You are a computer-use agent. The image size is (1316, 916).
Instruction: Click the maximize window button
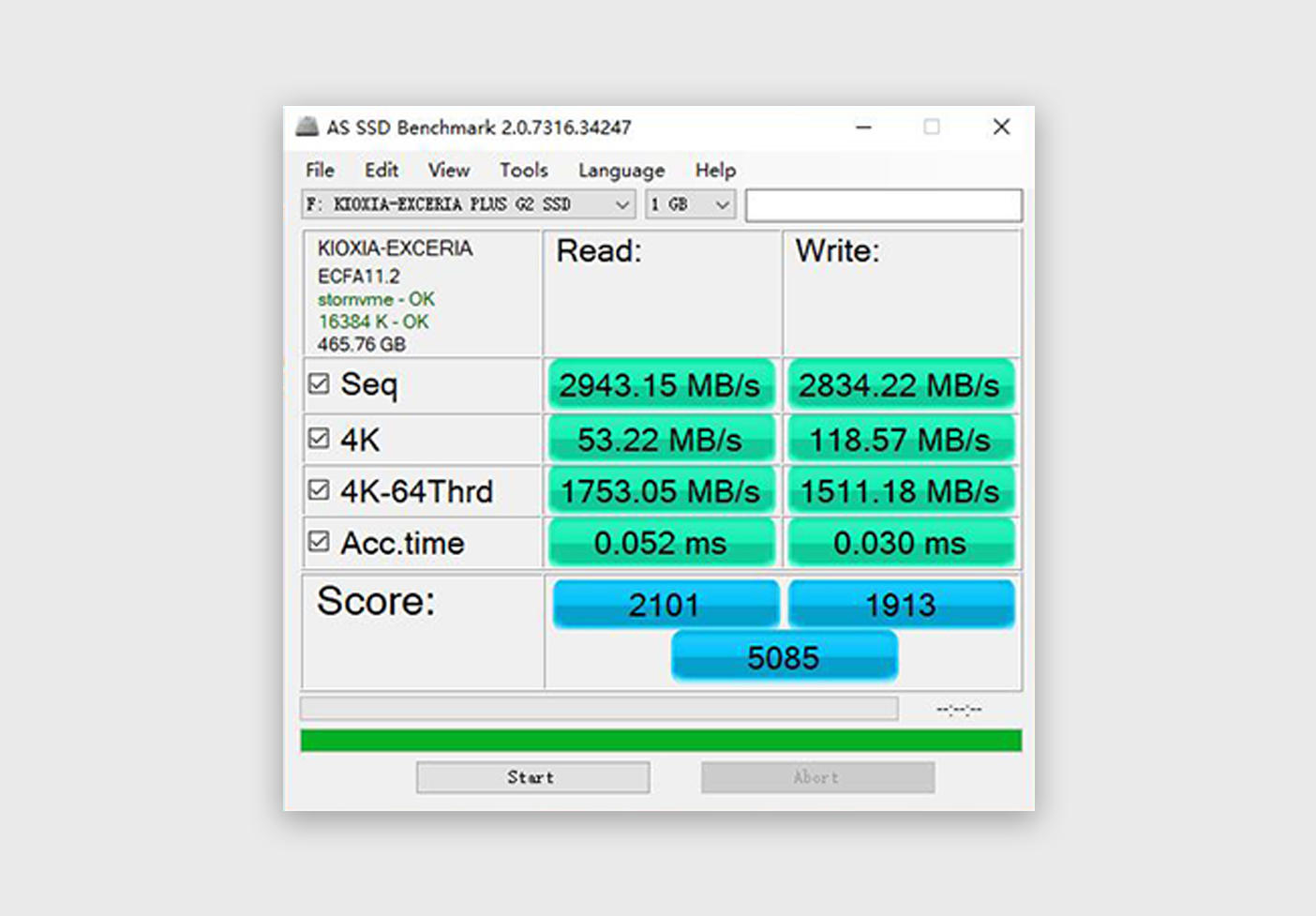(x=932, y=127)
